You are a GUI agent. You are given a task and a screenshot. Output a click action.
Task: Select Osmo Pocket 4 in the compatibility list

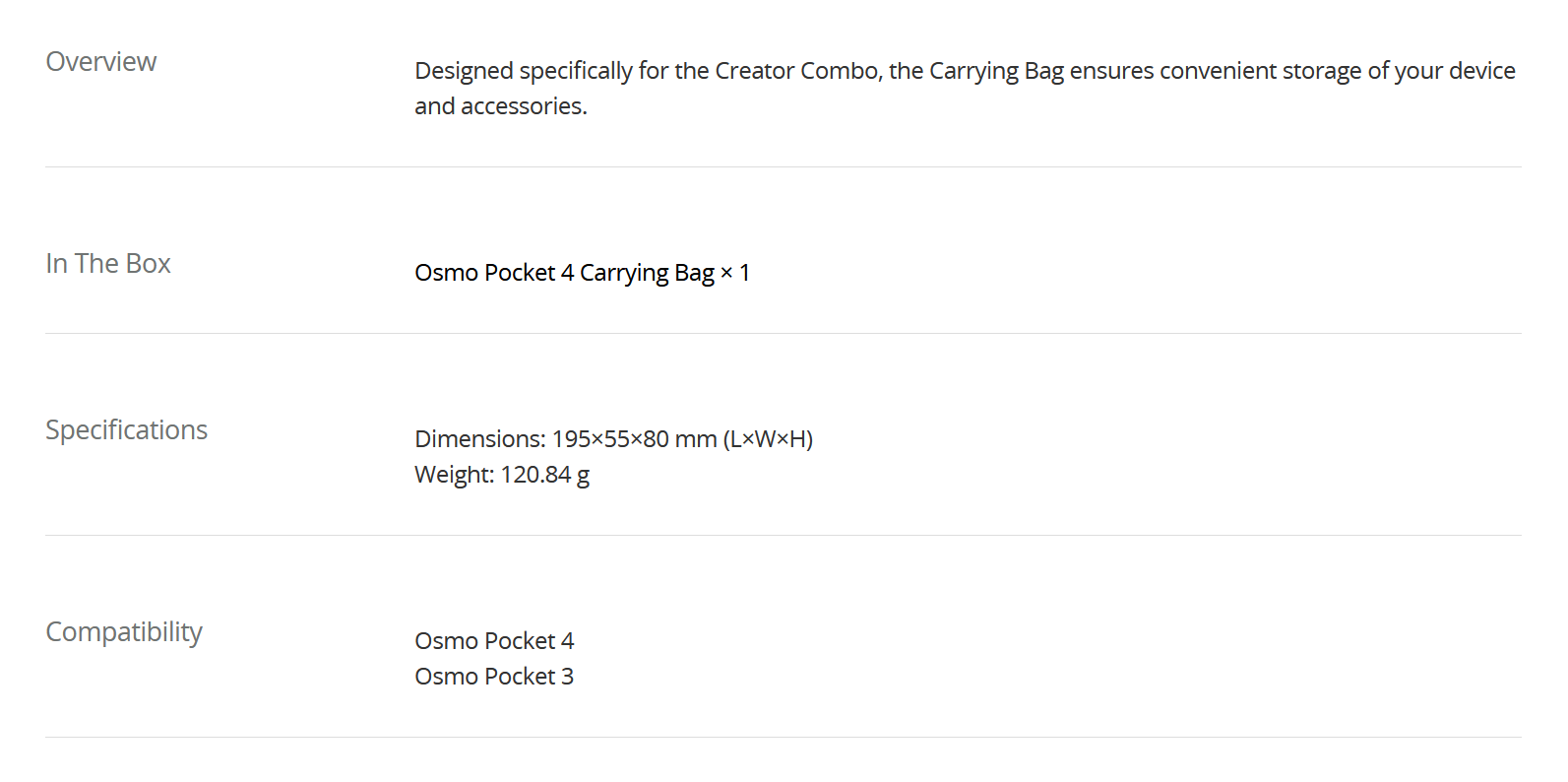[x=494, y=641]
